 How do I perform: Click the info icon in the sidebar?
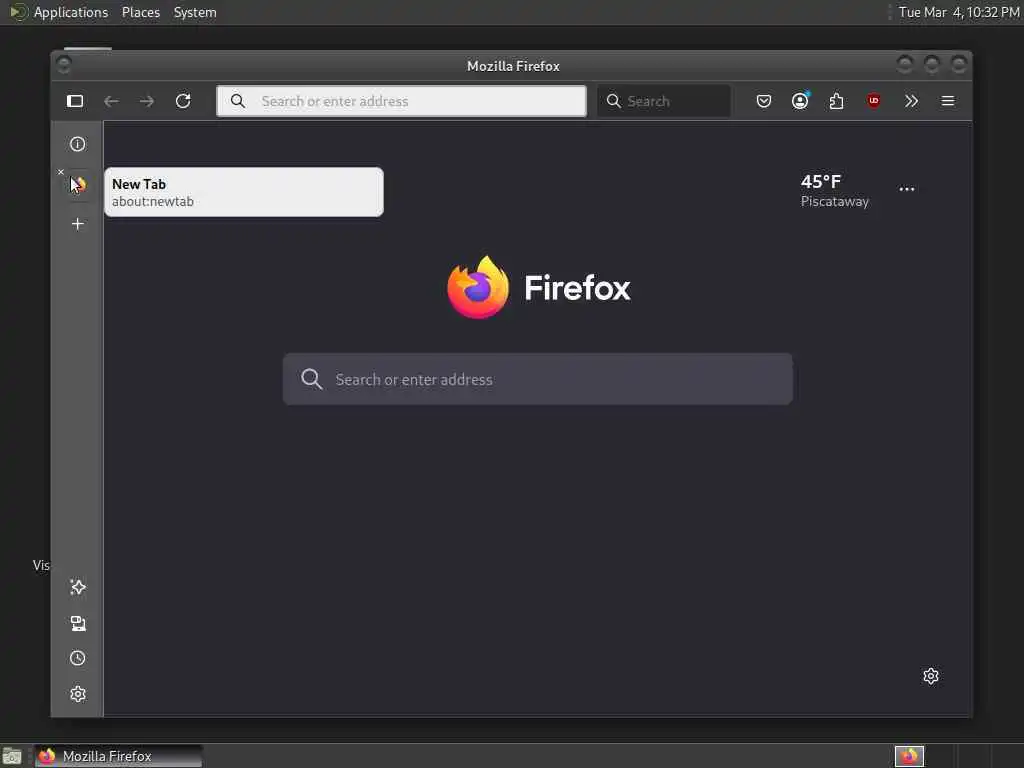pos(78,144)
